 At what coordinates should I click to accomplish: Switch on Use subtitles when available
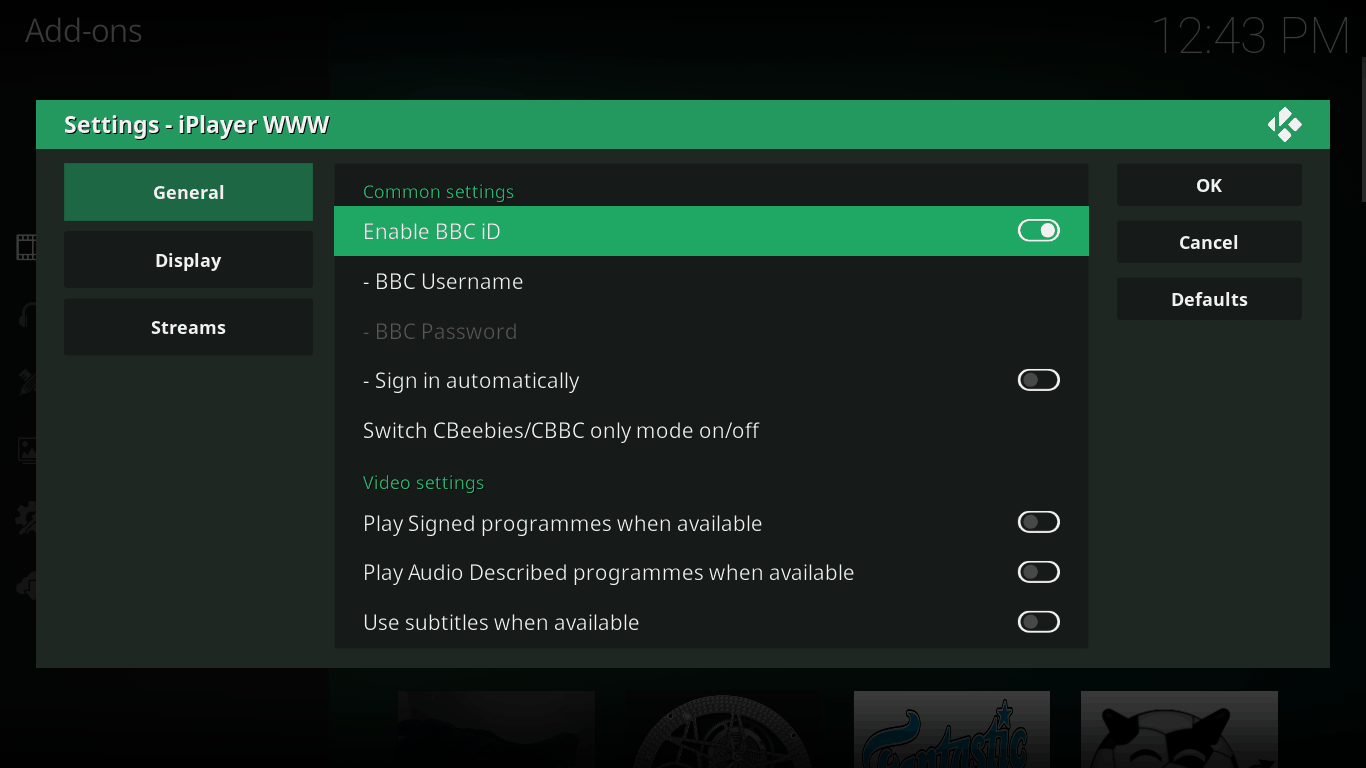[x=1038, y=622]
